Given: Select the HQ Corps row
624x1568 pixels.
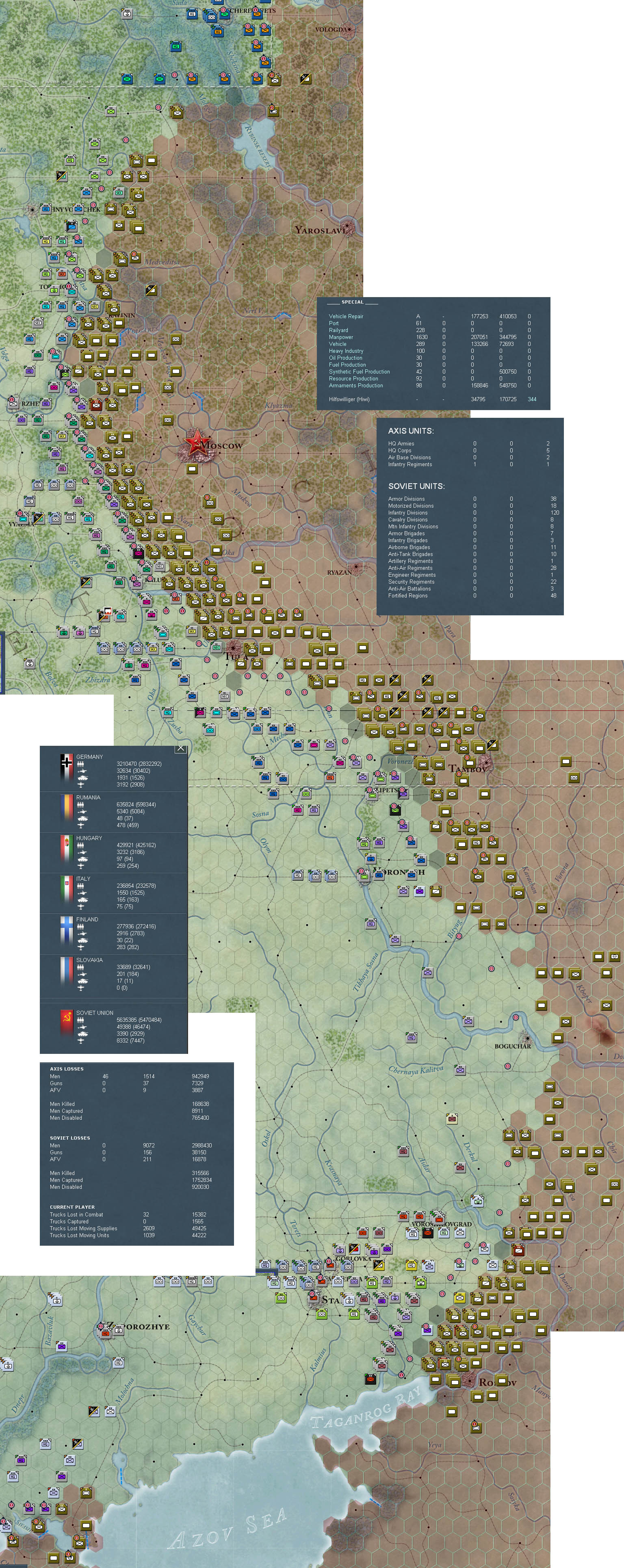Looking at the screenshot, I should coord(470,450).
